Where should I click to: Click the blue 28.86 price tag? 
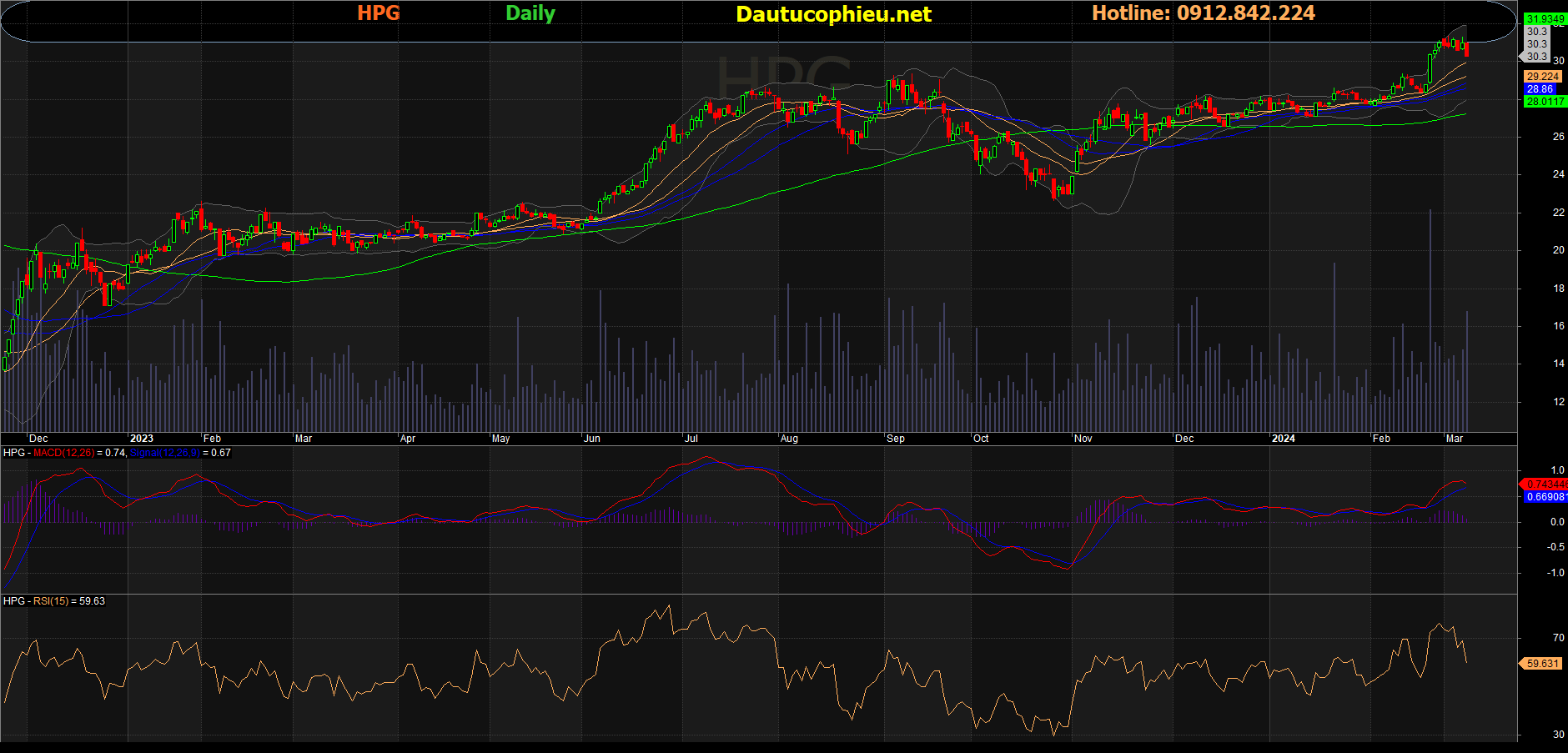[1540, 89]
